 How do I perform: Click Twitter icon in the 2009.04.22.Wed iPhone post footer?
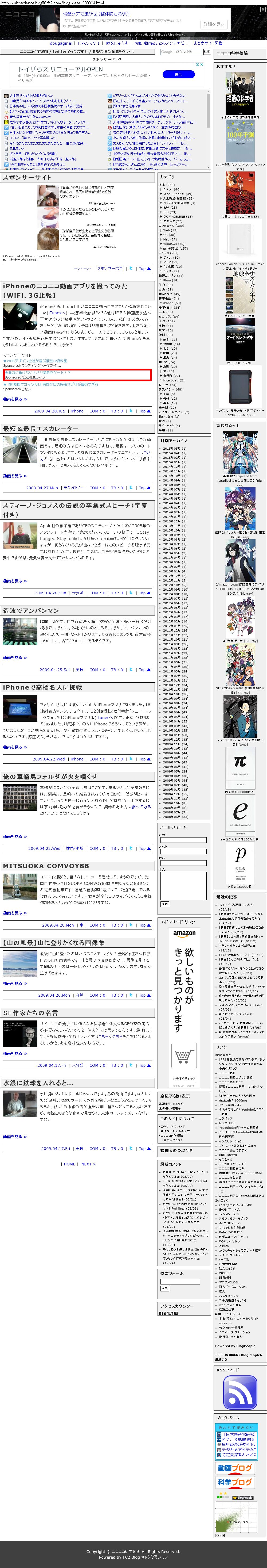[131, 759]
